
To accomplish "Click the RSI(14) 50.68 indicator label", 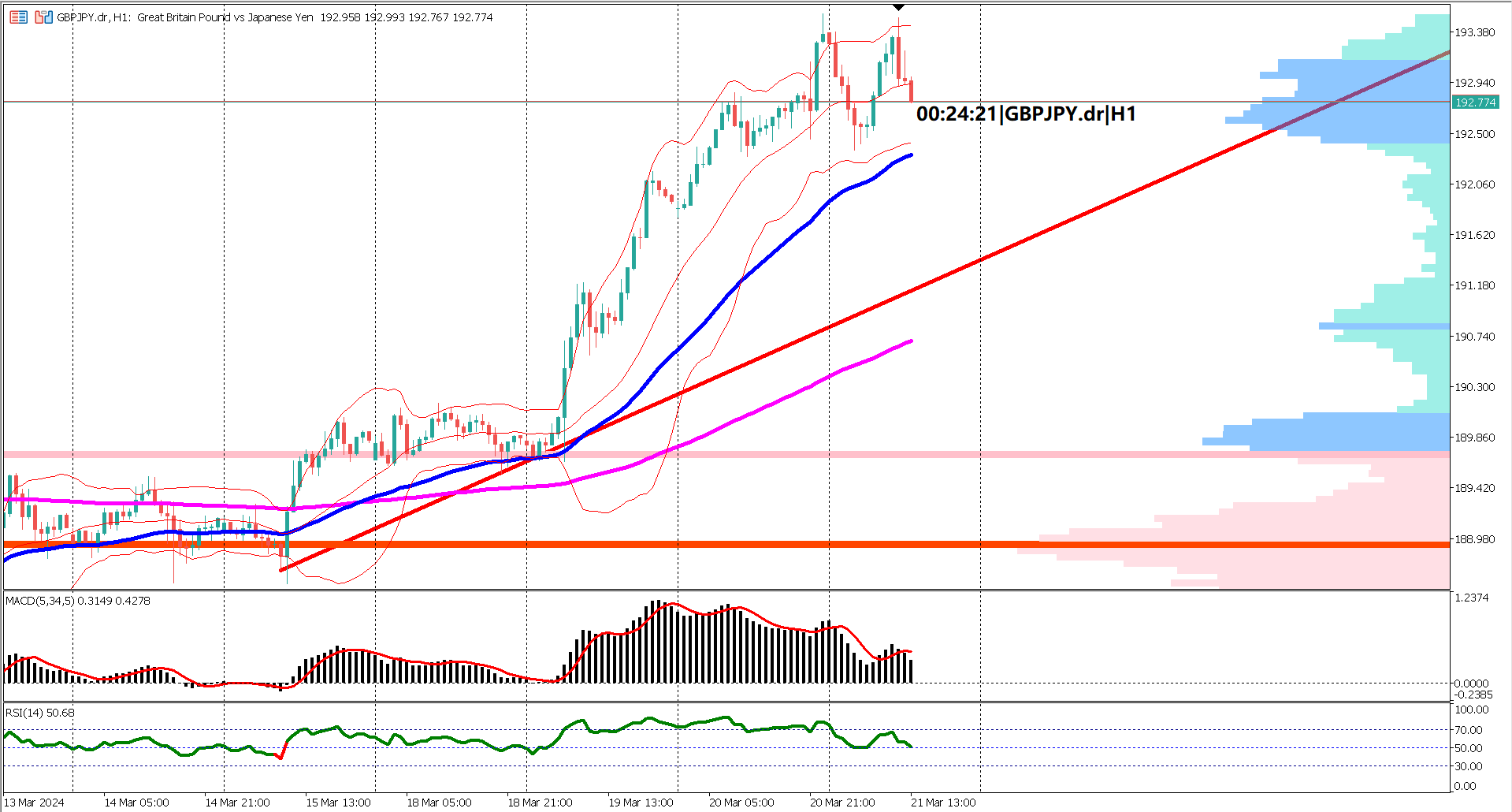I will pos(38,712).
